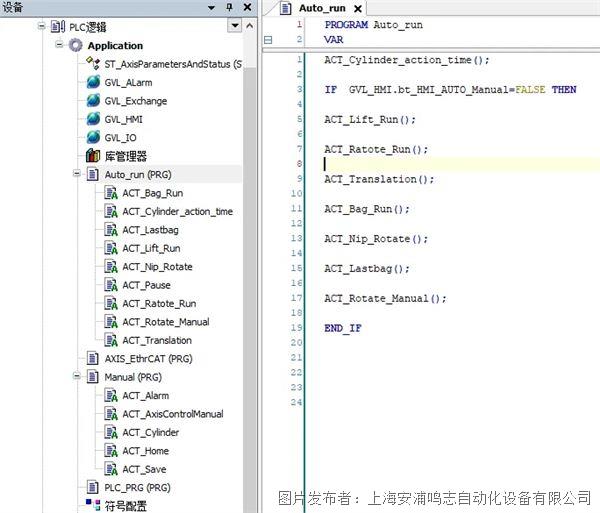Close the Auto_run editor tab

click(357, 8)
